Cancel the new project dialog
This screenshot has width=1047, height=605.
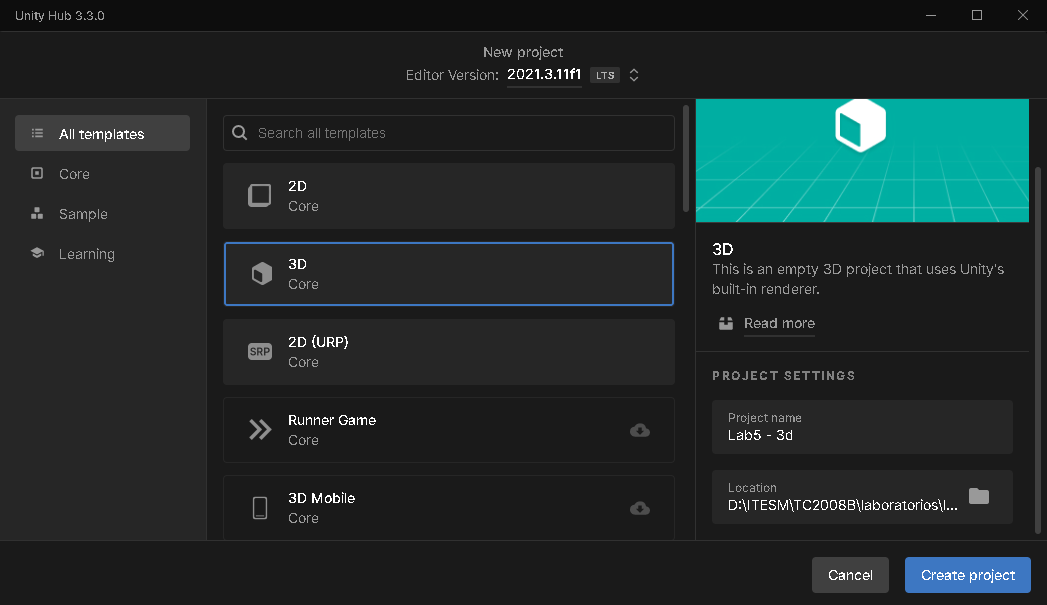(850, 575)
